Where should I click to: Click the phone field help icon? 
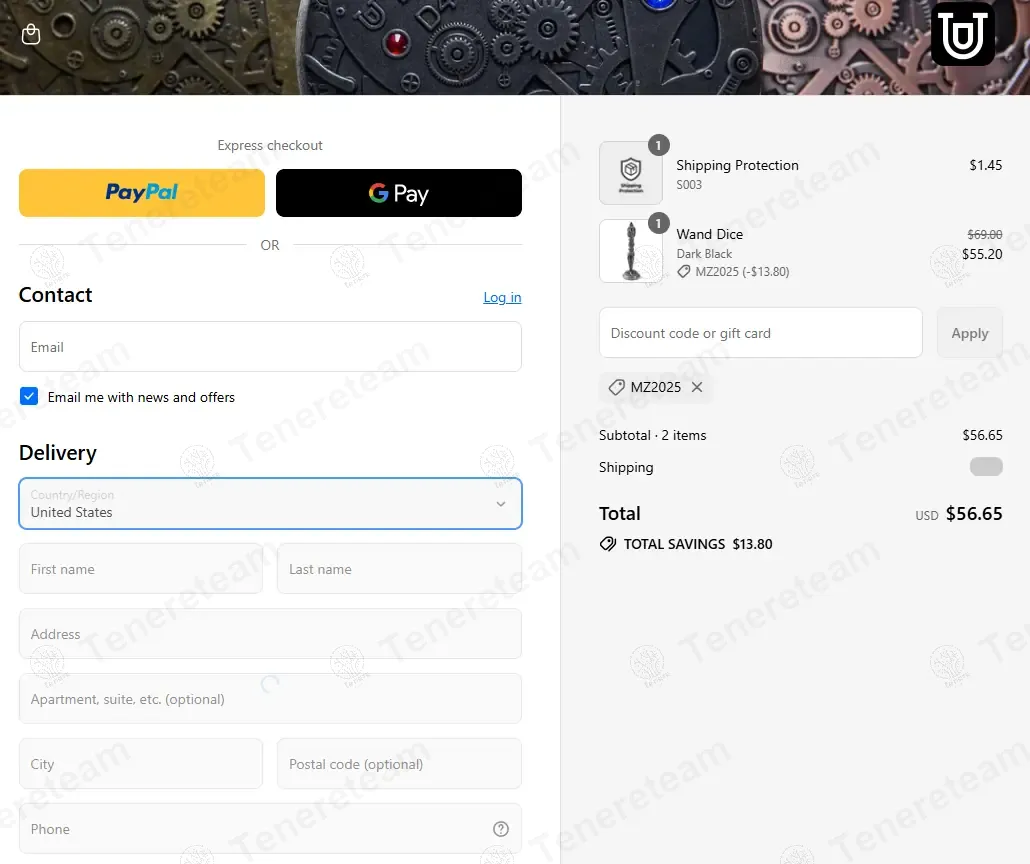point(501,829)
